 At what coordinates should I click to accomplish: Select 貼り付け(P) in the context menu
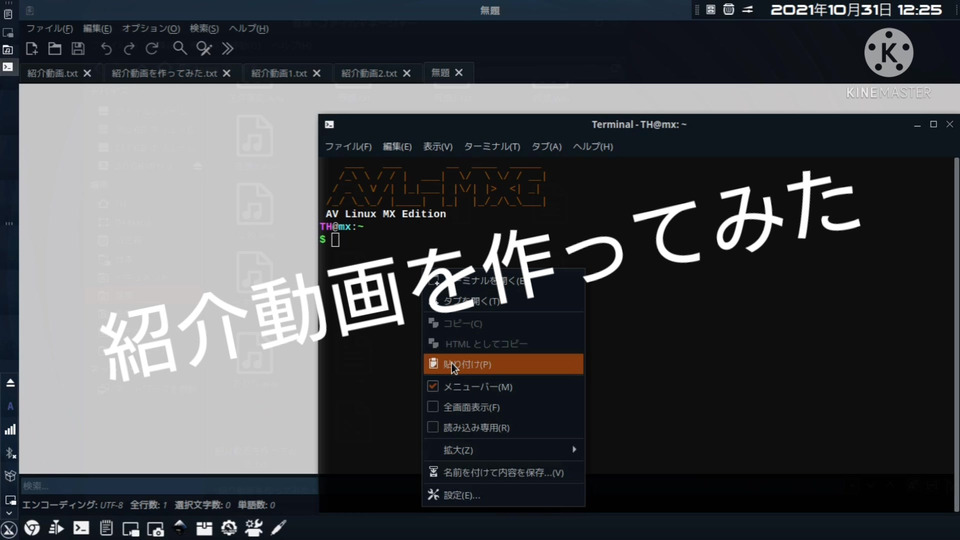tap(503, 364)
